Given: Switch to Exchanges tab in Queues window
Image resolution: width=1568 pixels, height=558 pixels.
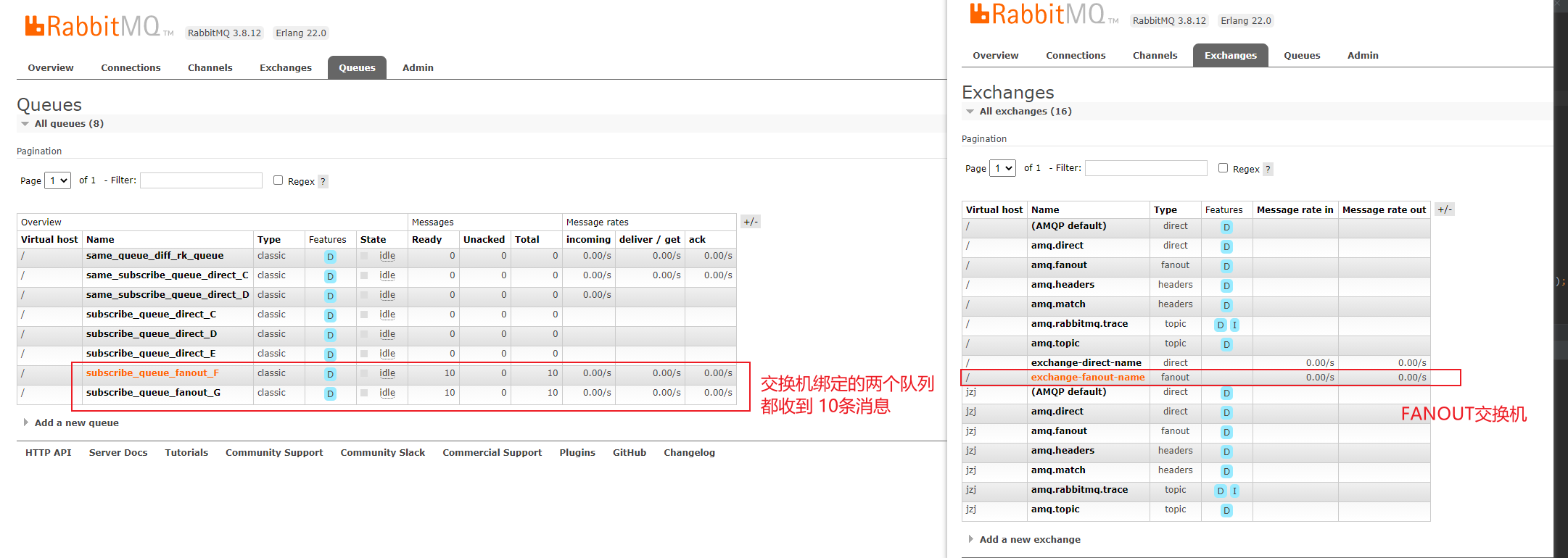Looking at the screenshot, I should pos(286,67).
